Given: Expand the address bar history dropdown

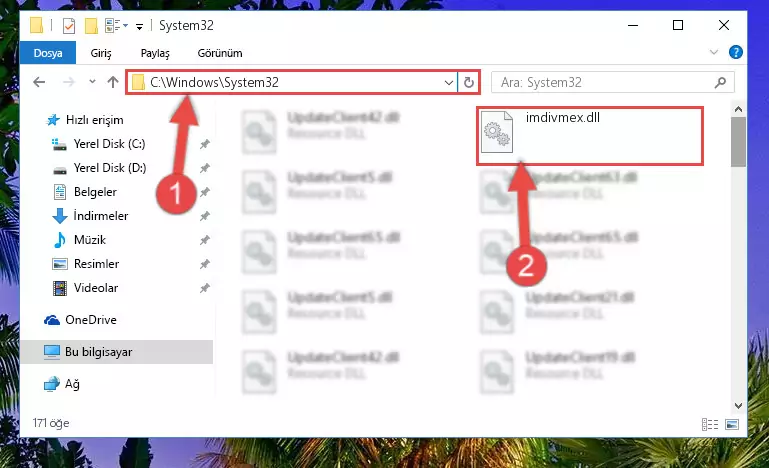Looking at the screenshot, I should click(x=448, y=82).
